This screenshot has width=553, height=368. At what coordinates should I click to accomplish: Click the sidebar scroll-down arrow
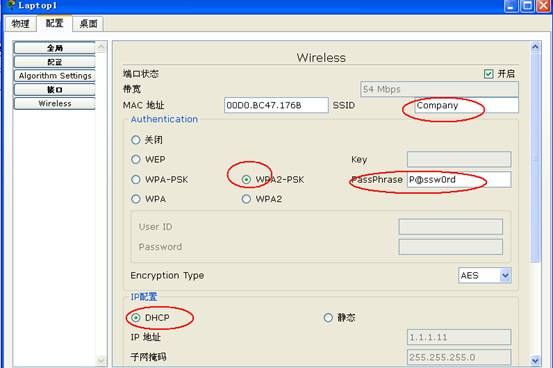click(x=101, y=361)
